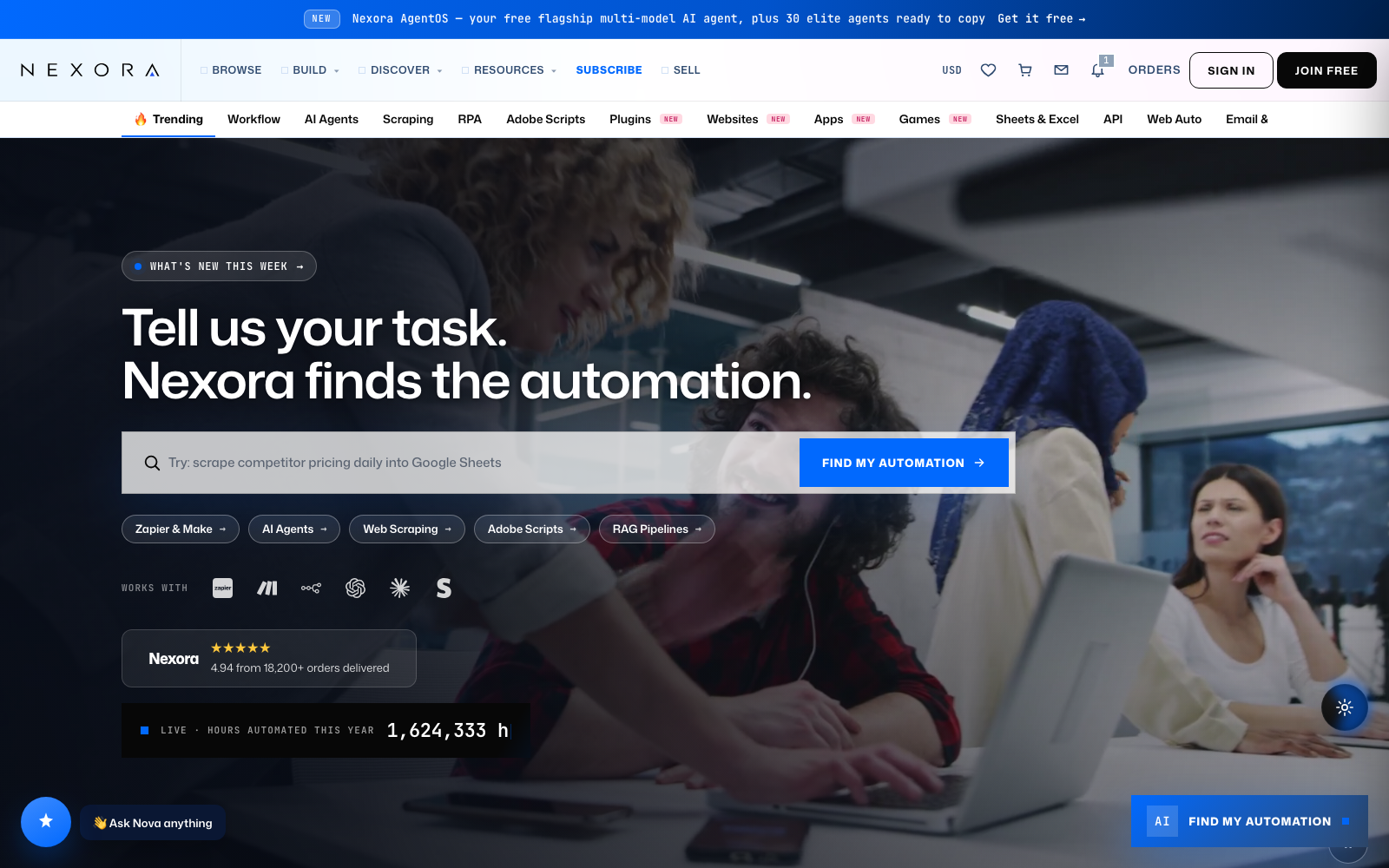1389x868 pixels.
Task: Click the five-star rating stars
Action: [x=240, y=648]
